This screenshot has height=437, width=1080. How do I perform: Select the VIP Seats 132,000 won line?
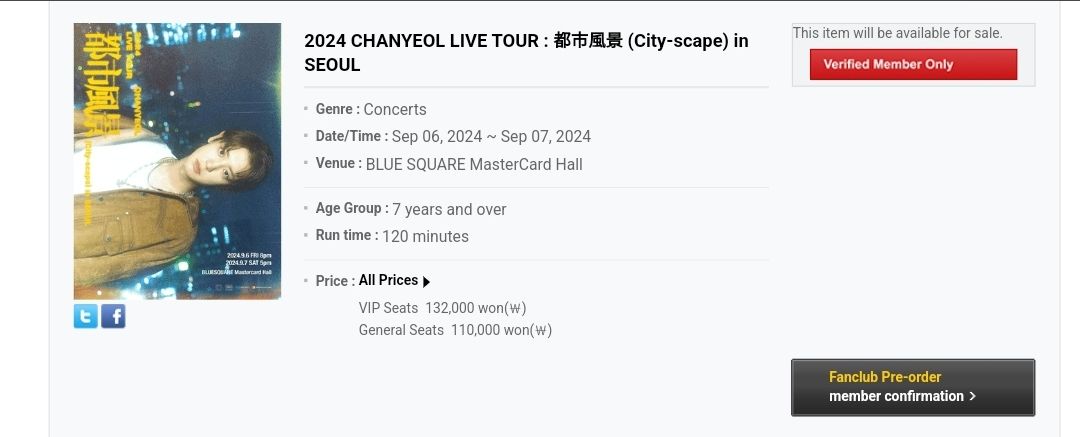coord(442,308)
